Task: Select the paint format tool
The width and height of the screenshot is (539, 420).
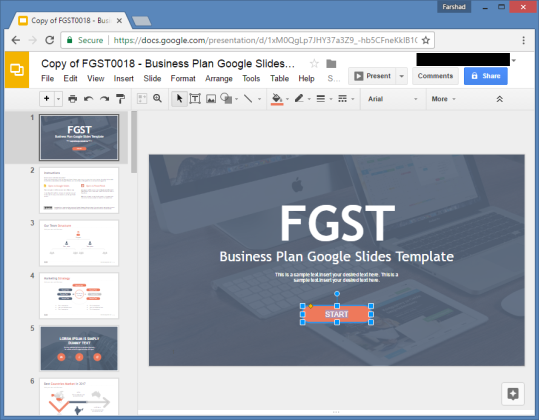Action: coord(120,99)
